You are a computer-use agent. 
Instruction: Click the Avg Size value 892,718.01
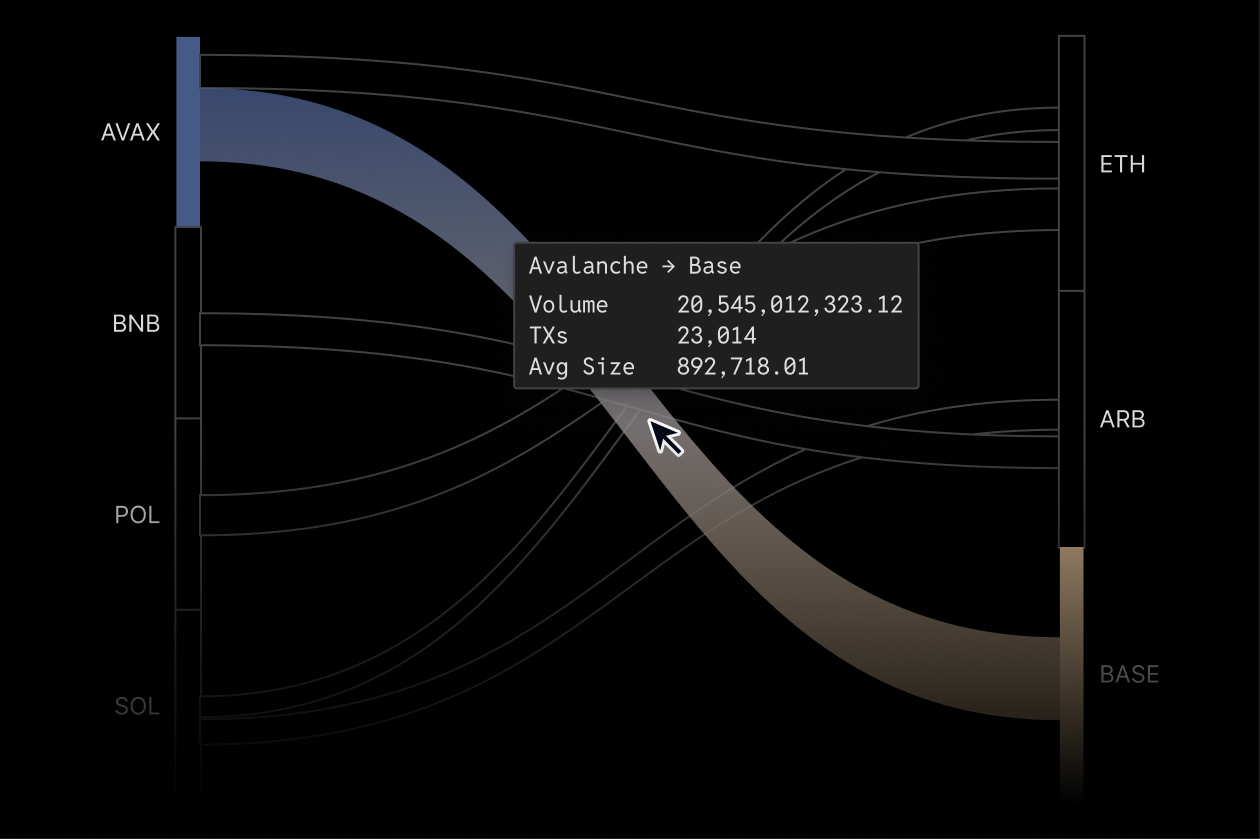(x=743, y=367)
